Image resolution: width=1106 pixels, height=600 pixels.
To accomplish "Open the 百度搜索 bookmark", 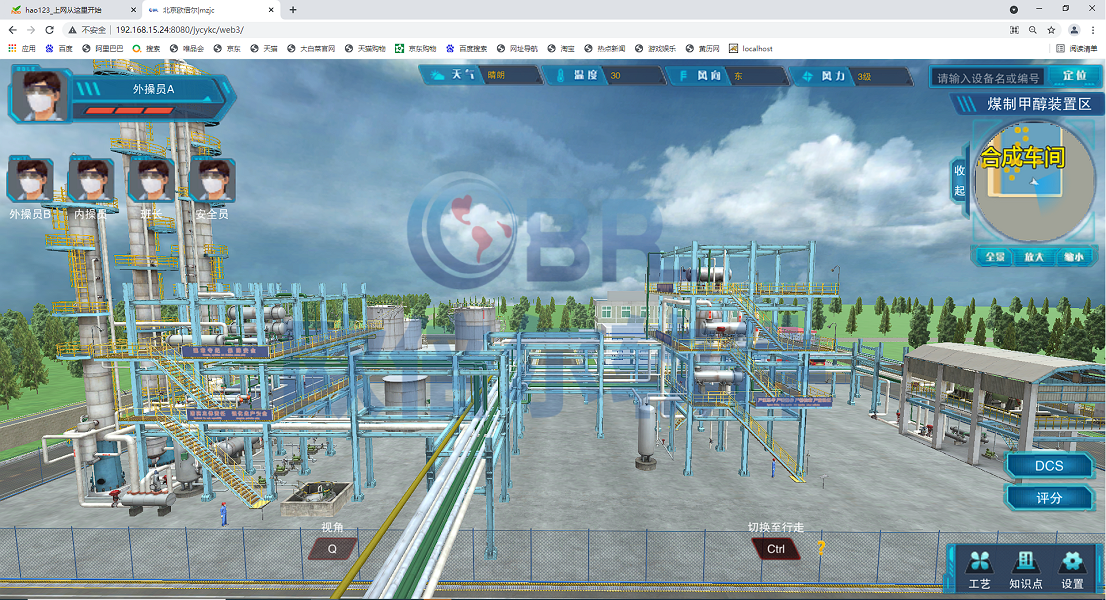I will (466, 49).
